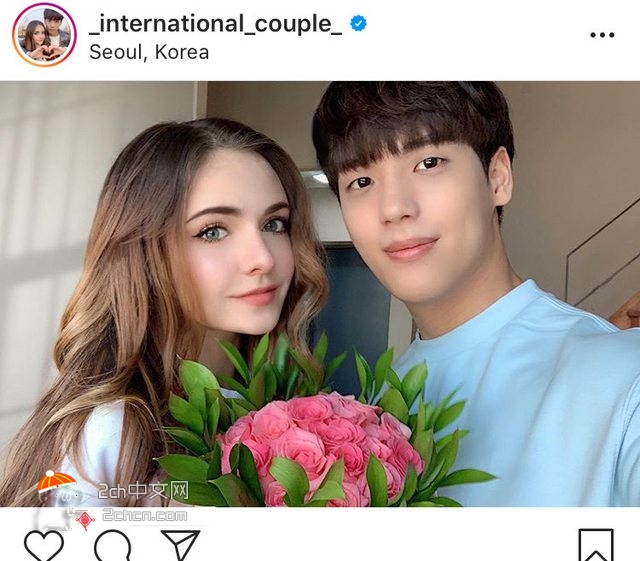Image resolution: width=640 pixels, height=561 pixels.
Task: Click the orange umbrella watermark logo
Action: [x=56, y=482]
